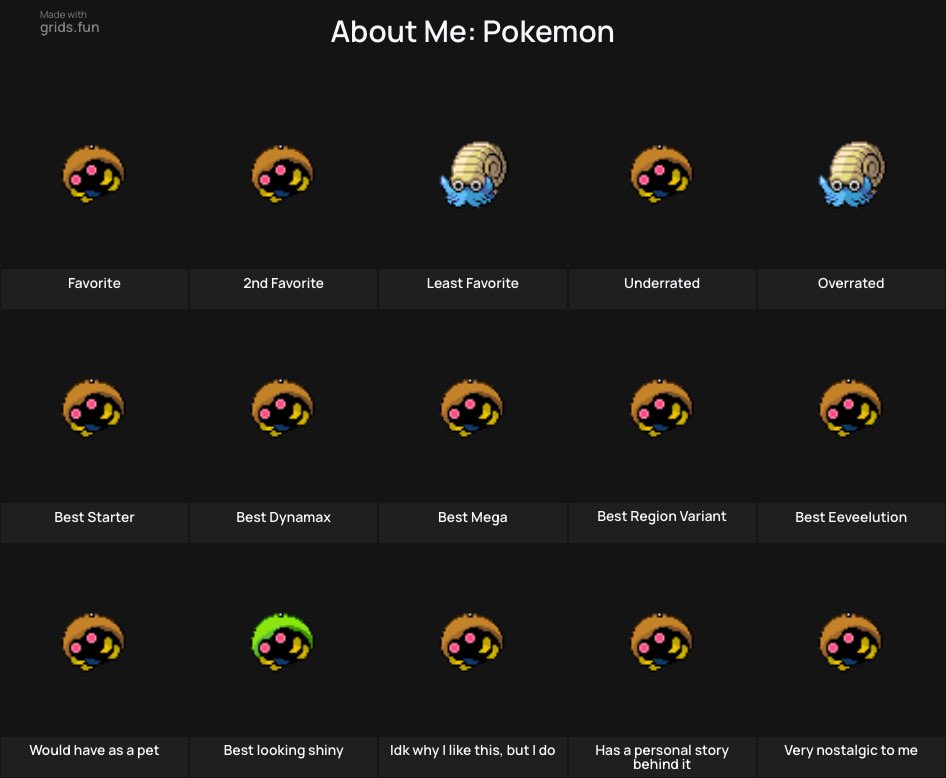Select the Kabuto image above 2nd Favorite

[x=283, y=174]
